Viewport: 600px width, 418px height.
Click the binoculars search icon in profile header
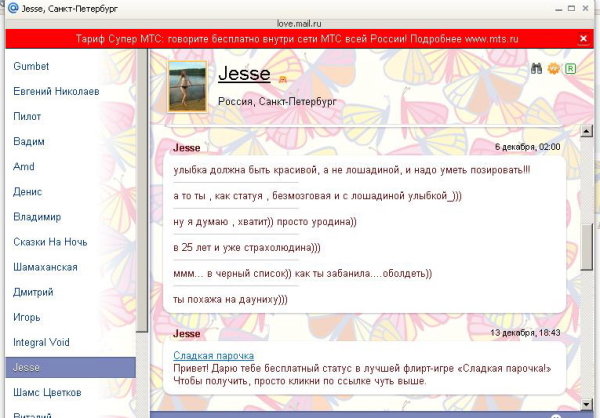pos(536,69)
